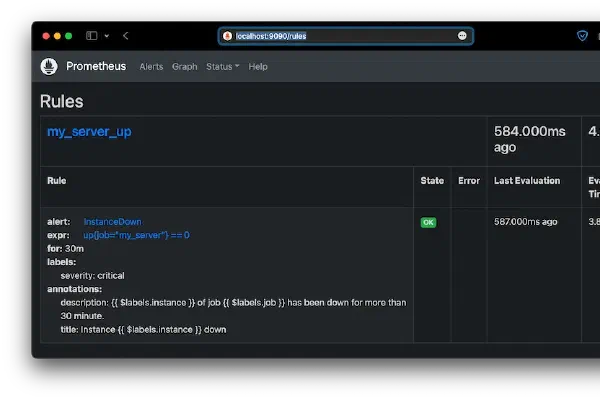Click the privacy shield icon in the toolbar
600x400 pixels.
582,36
